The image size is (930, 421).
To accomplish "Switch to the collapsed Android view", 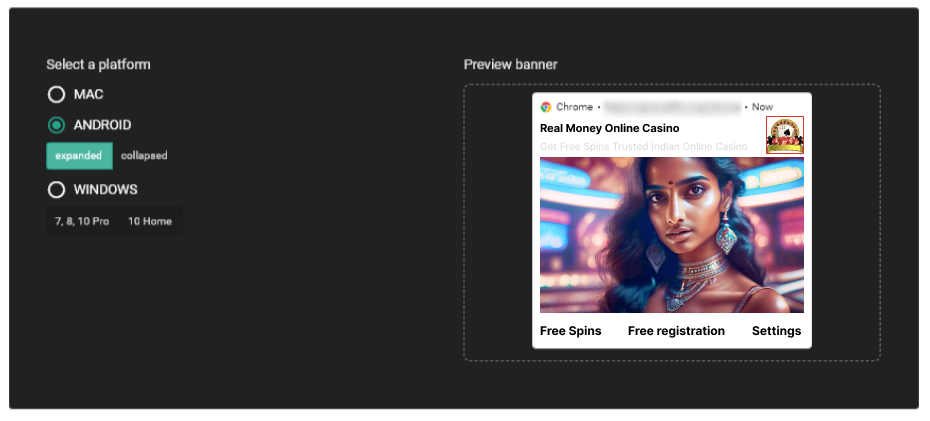I will pos(144,156).
